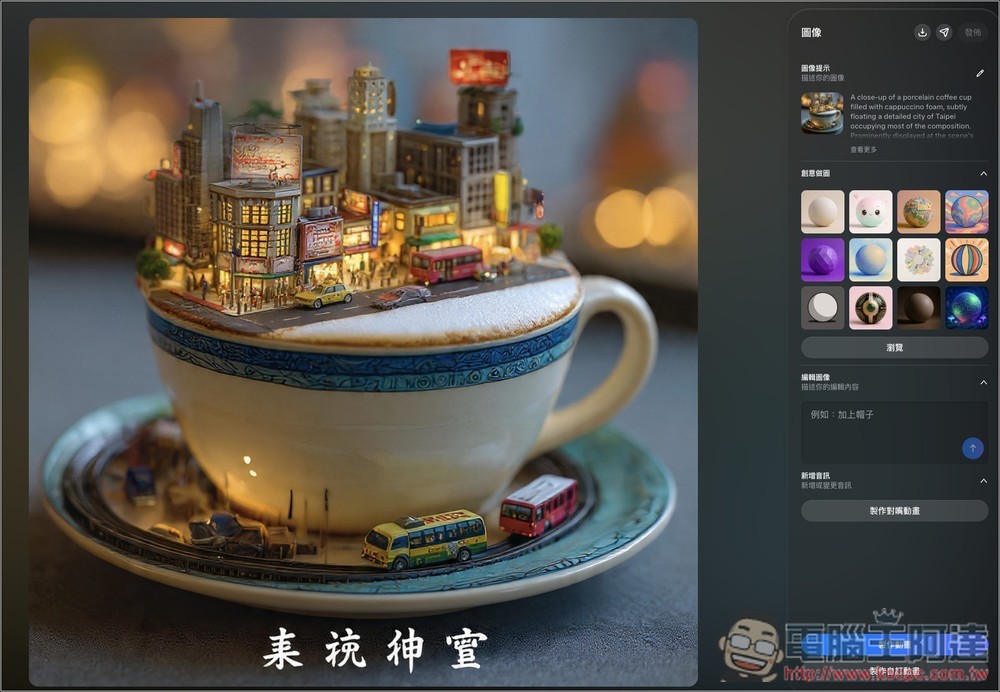
Task: Edit the image prompt with pencil icon
Action: [980, 73]
